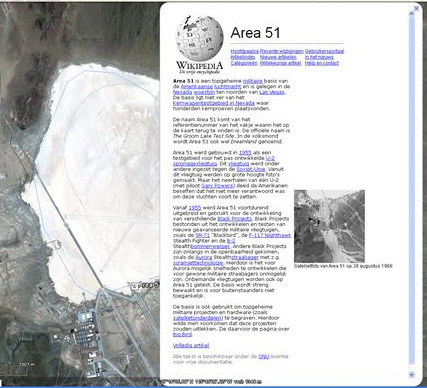Click the scroll-down arrow in the balloon

pyautogui.click(x=411, y=375)
